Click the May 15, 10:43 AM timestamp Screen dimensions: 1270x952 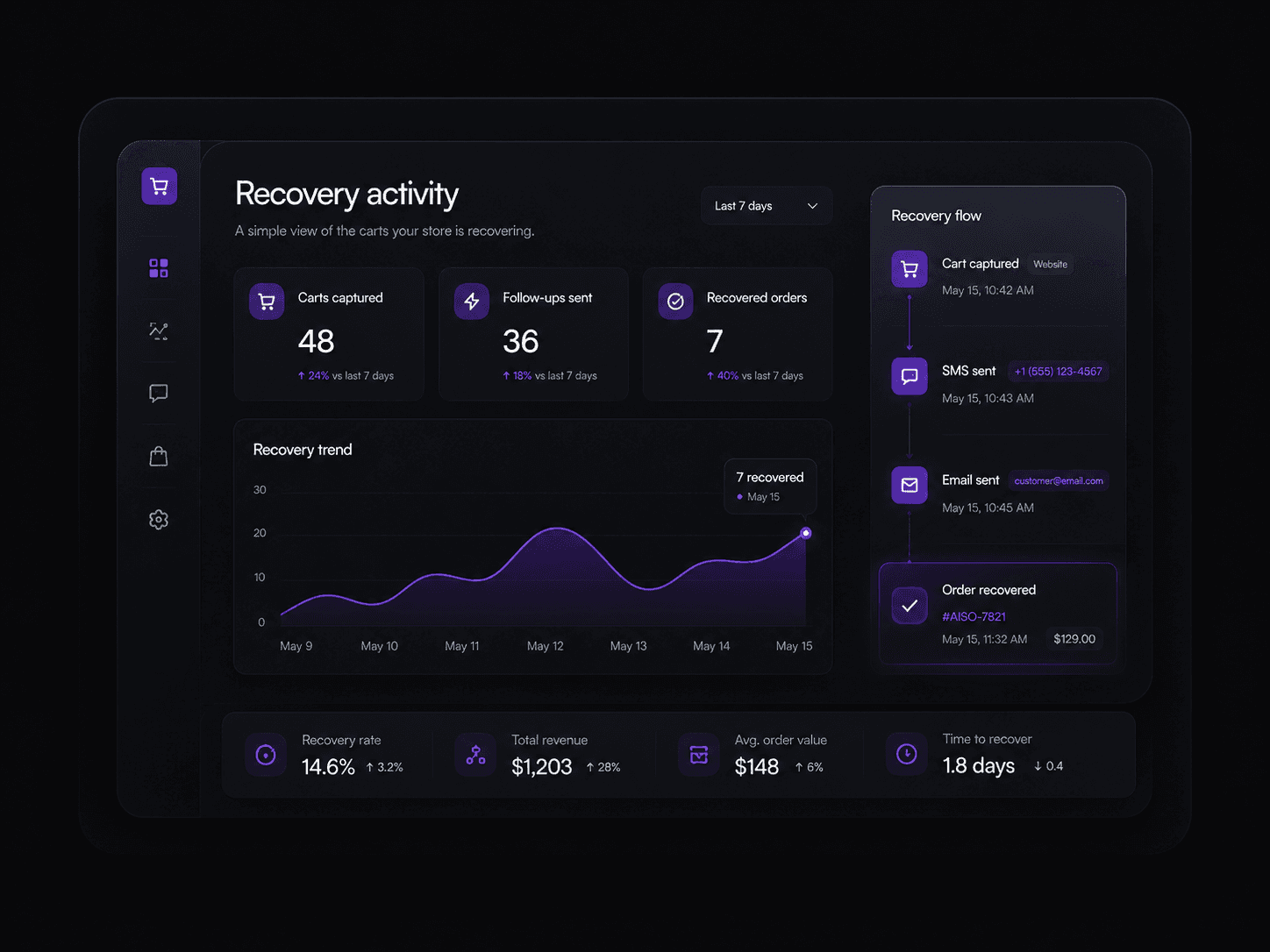988,398
